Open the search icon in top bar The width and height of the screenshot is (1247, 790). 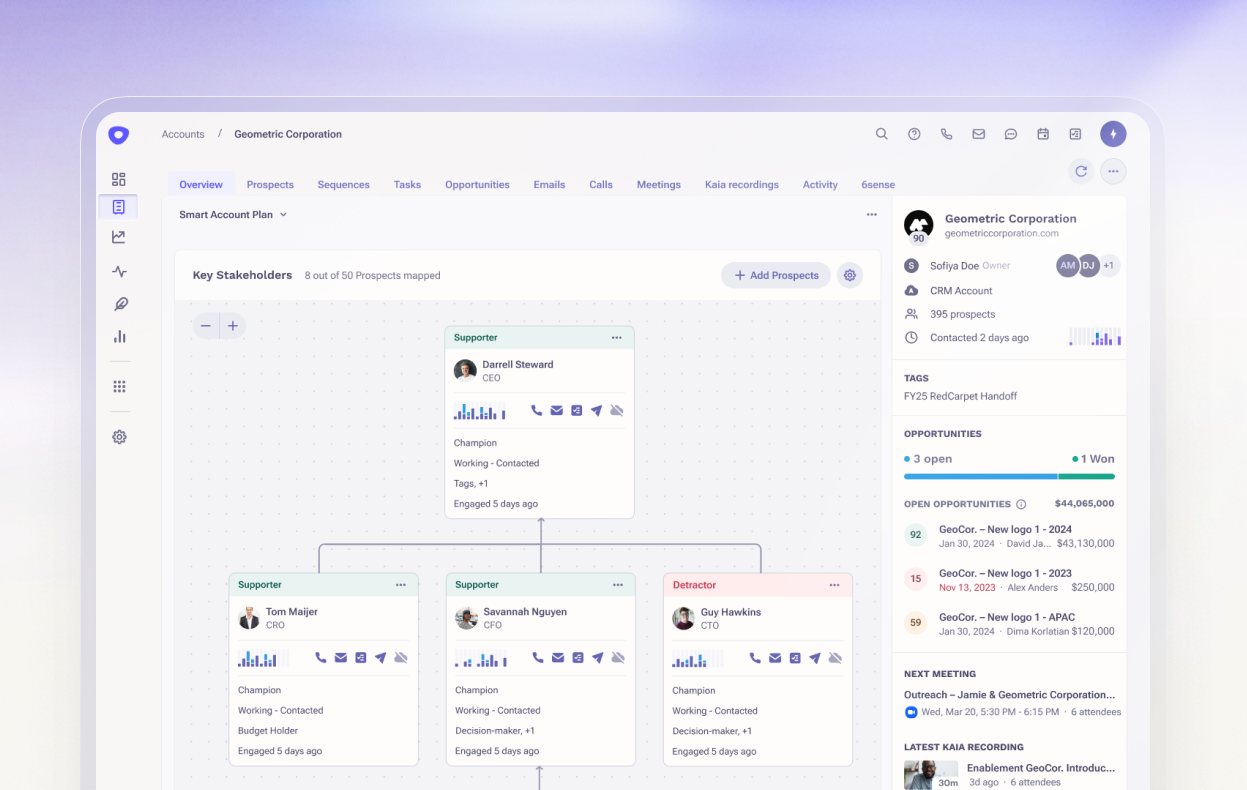coord(881,134)
